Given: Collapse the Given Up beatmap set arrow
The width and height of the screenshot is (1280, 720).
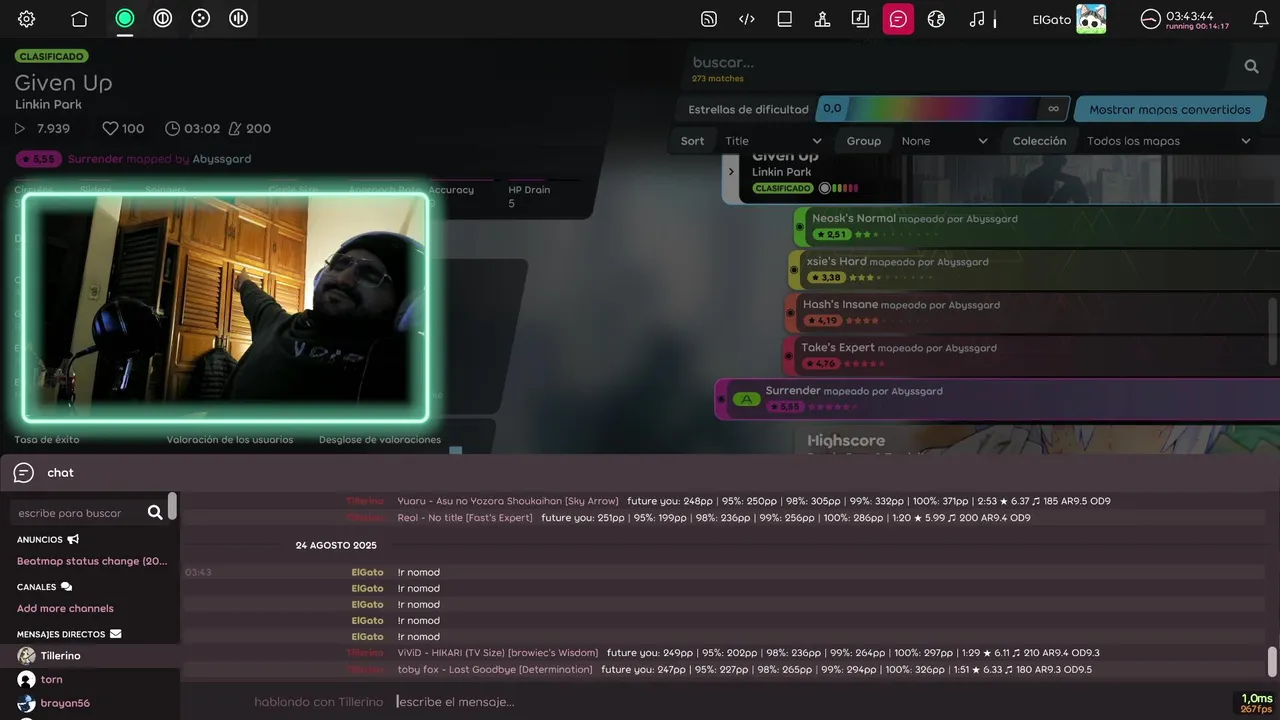Looking at the screenshot, I should tap(730, 171).
